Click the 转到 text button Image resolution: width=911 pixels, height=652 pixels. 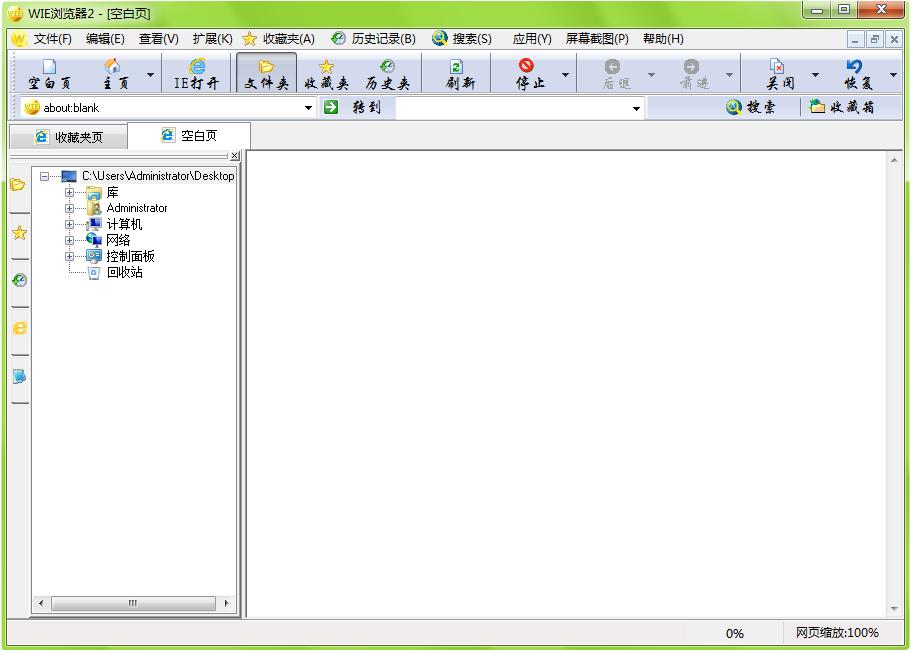click(x=367, y=108)
